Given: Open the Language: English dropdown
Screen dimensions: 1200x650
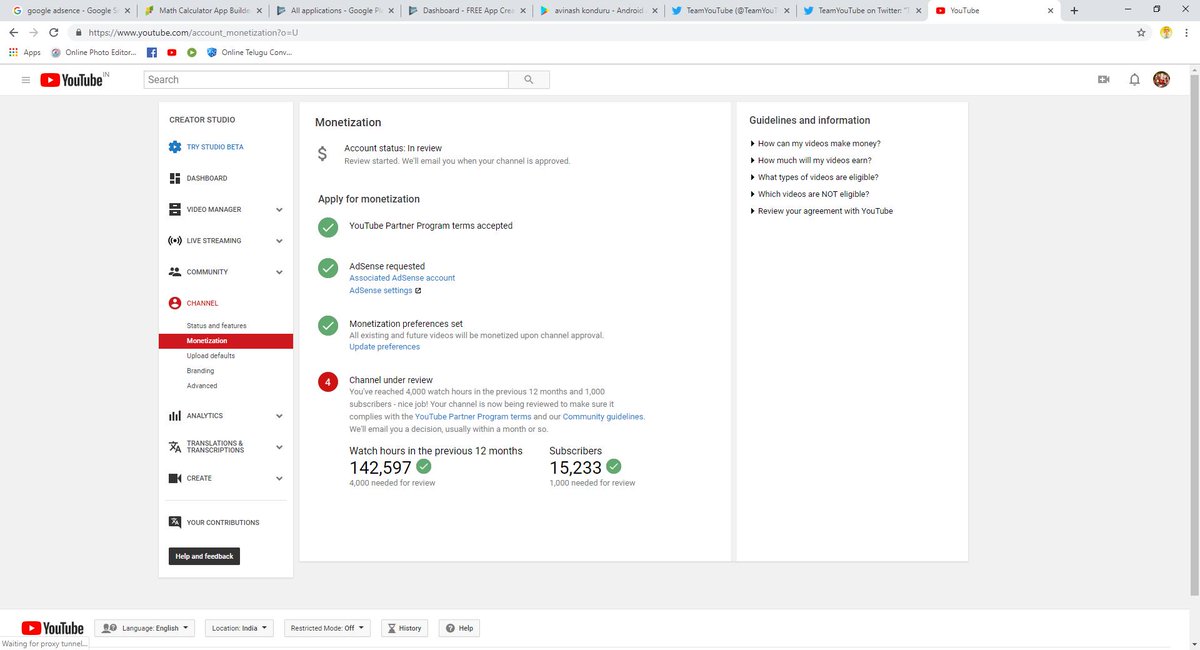Looking at the screenshot, I should [145, 628].
